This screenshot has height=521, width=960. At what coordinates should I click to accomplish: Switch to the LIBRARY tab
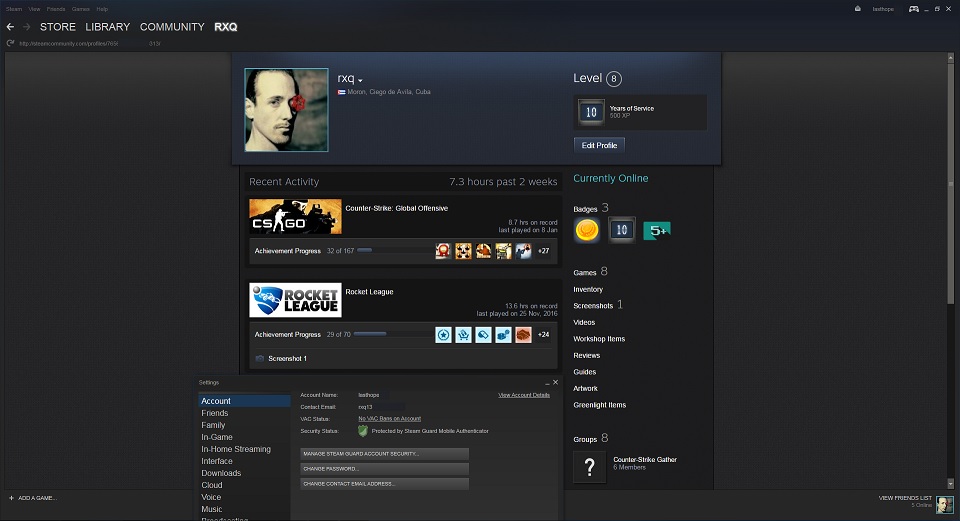pyautogui.click(x=108, y=27)
